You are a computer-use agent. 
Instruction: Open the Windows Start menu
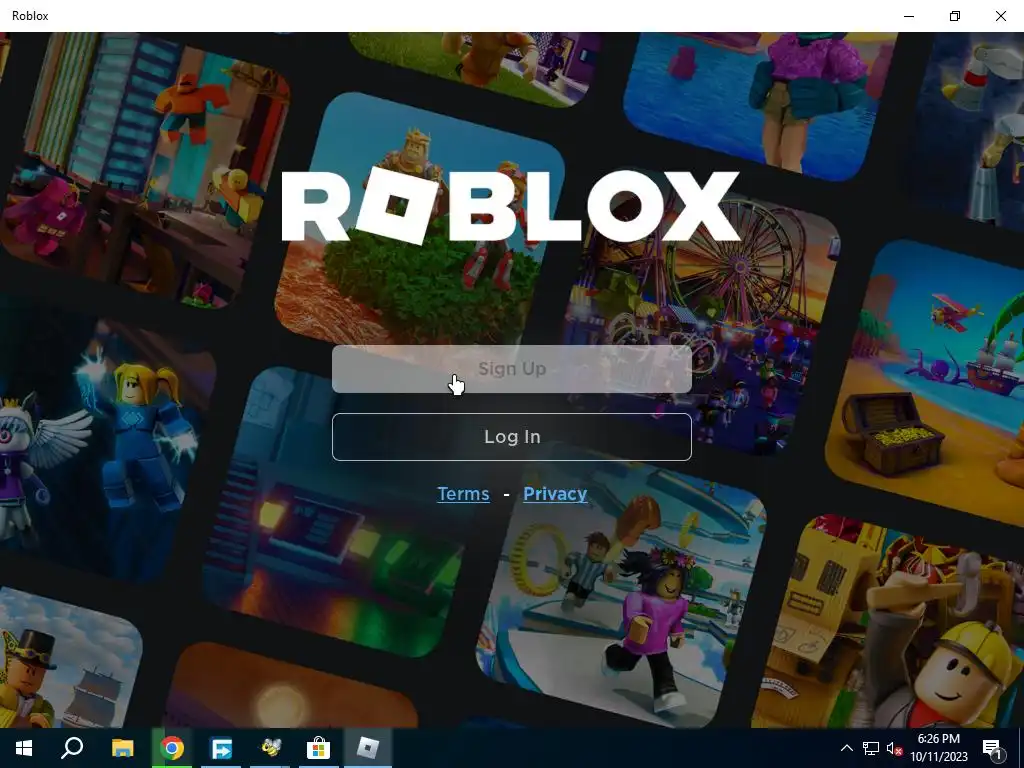pos(24,748)
